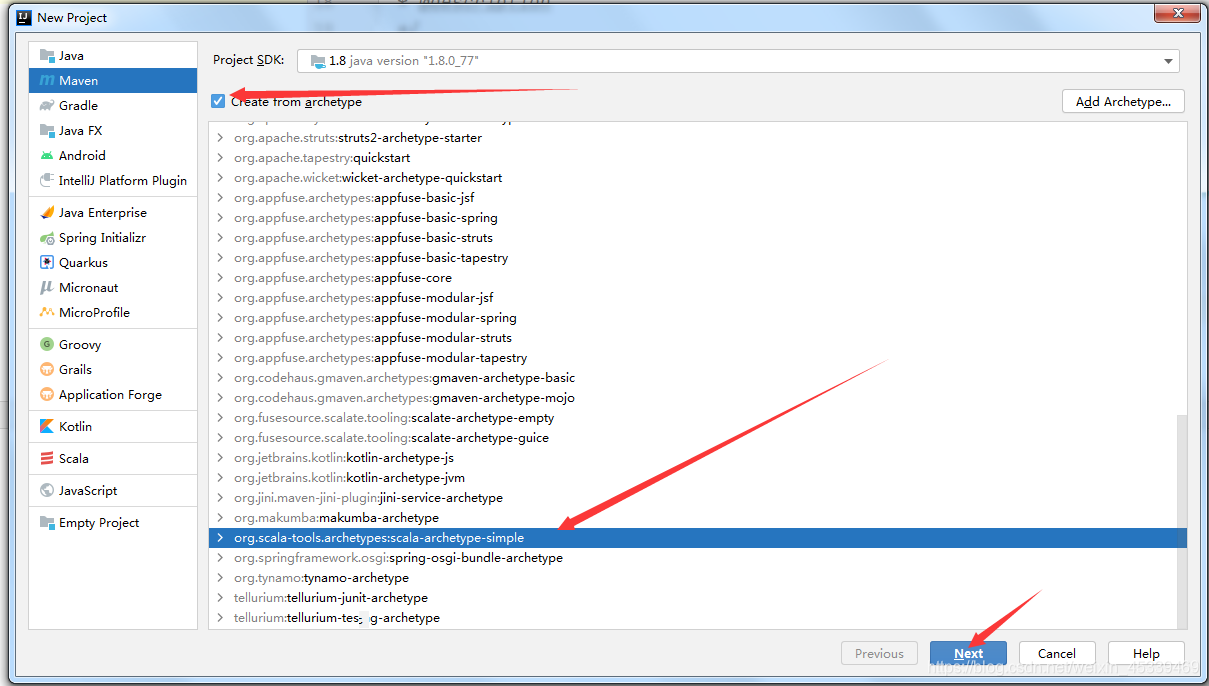Select the Java Enterprise icon
The height and width of the screenshot is (686, 1209).
(x=46, y=213)
